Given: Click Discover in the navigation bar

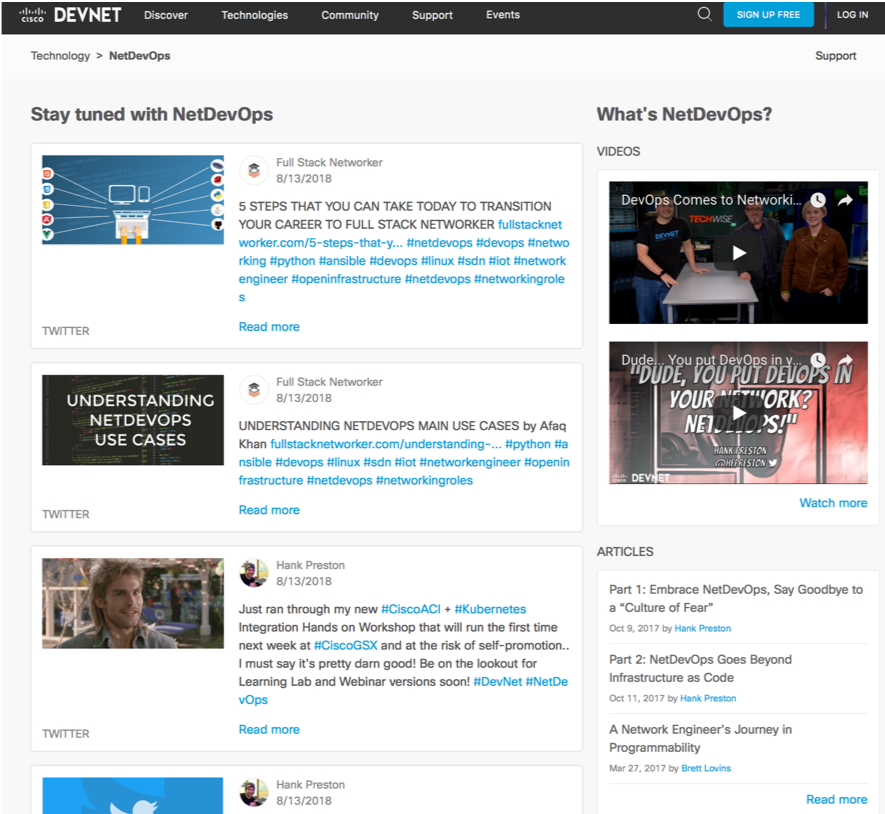Looking at the screenshot, I should pyautogui.click(x=166, y=15).
